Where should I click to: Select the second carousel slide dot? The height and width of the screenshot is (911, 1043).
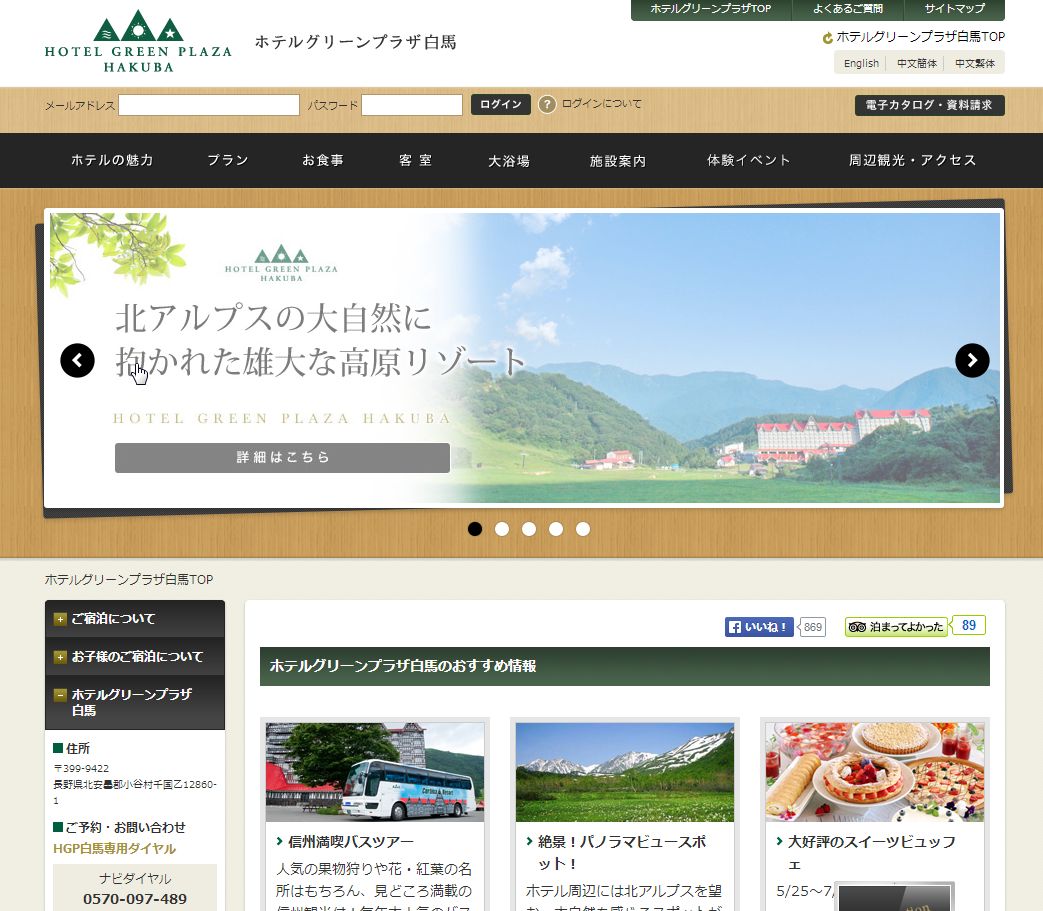click(502, 529)
